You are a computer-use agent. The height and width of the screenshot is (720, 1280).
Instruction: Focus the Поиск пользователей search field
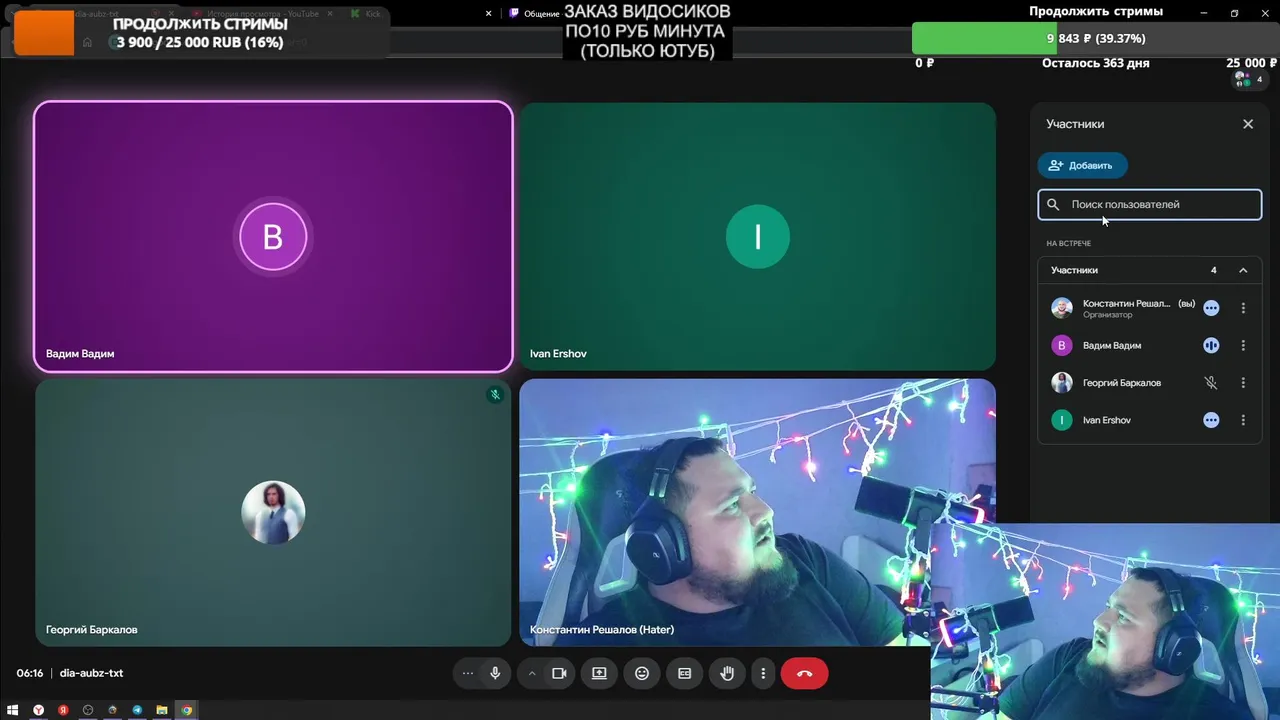(1149, 204)
